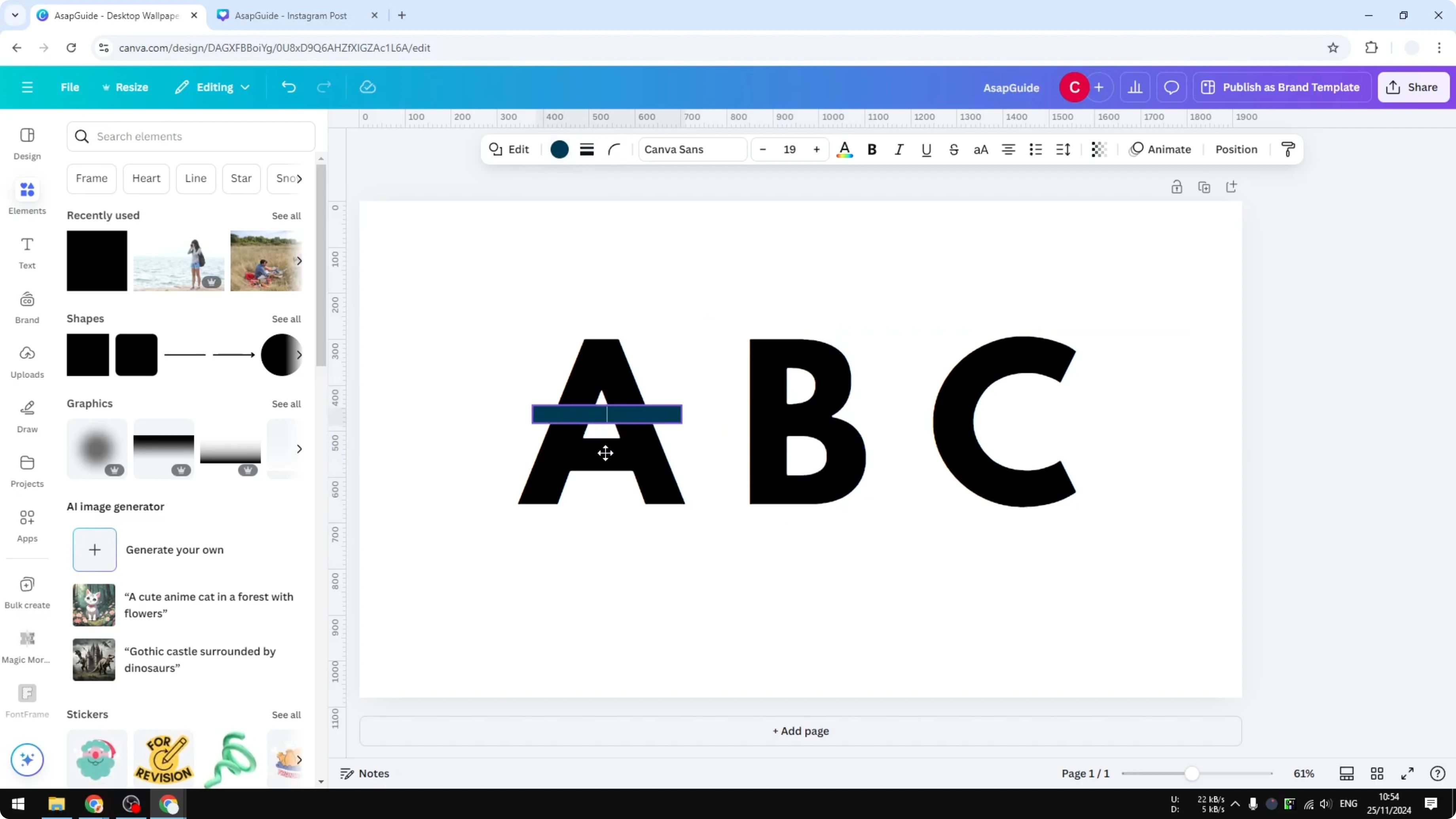Click the Undo icon
The image size is (1456, 819).
pyautogui.click(x=289, y=87)
